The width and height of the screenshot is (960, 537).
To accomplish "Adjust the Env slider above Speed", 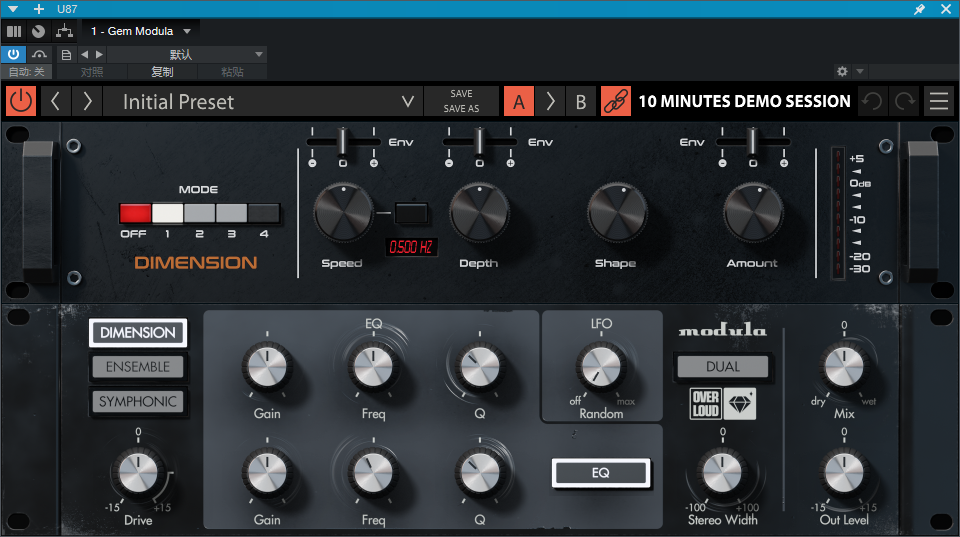I will click(x=343, y=141).
